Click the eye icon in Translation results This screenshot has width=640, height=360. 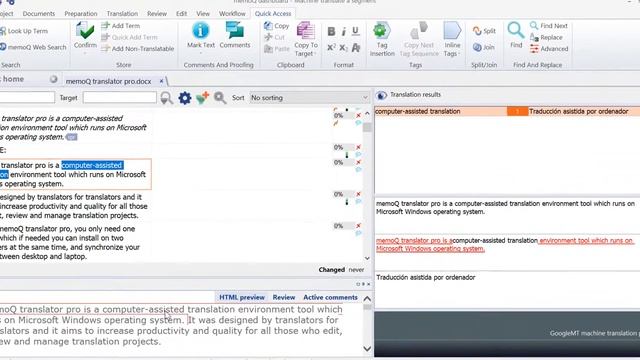tap(382, 95)
